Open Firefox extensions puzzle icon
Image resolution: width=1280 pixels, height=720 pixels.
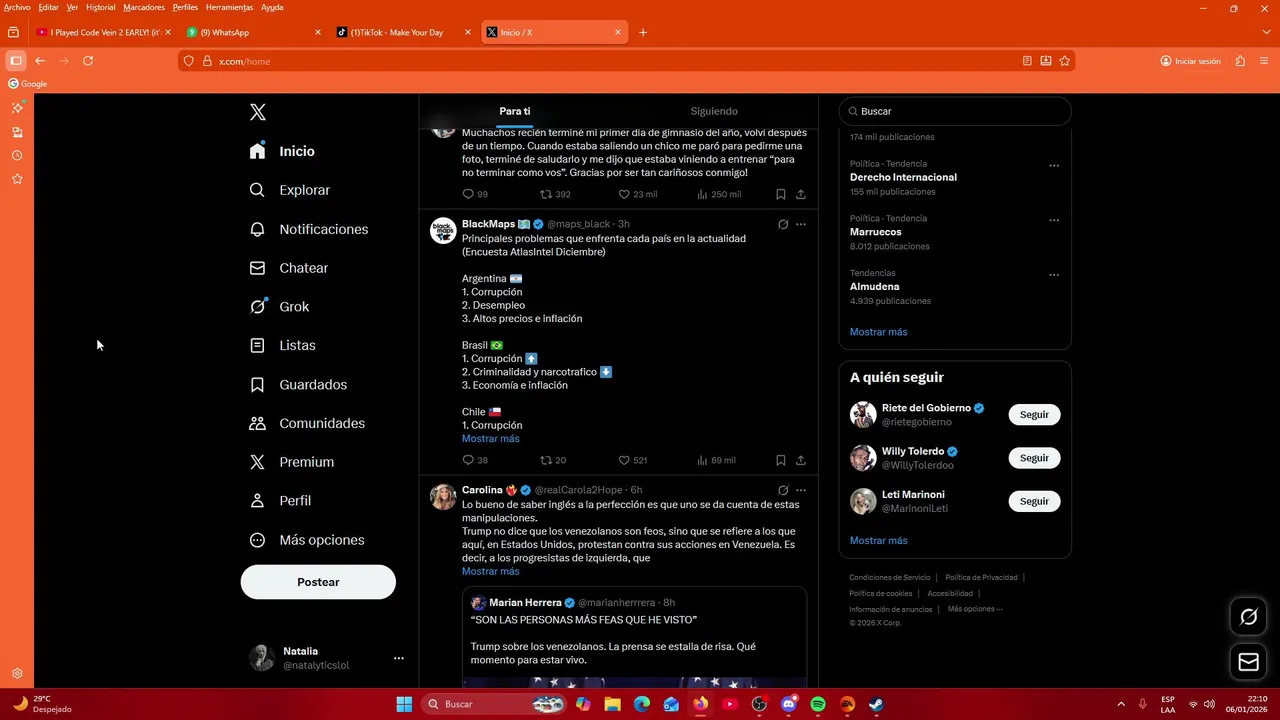tap(1240, 61)
